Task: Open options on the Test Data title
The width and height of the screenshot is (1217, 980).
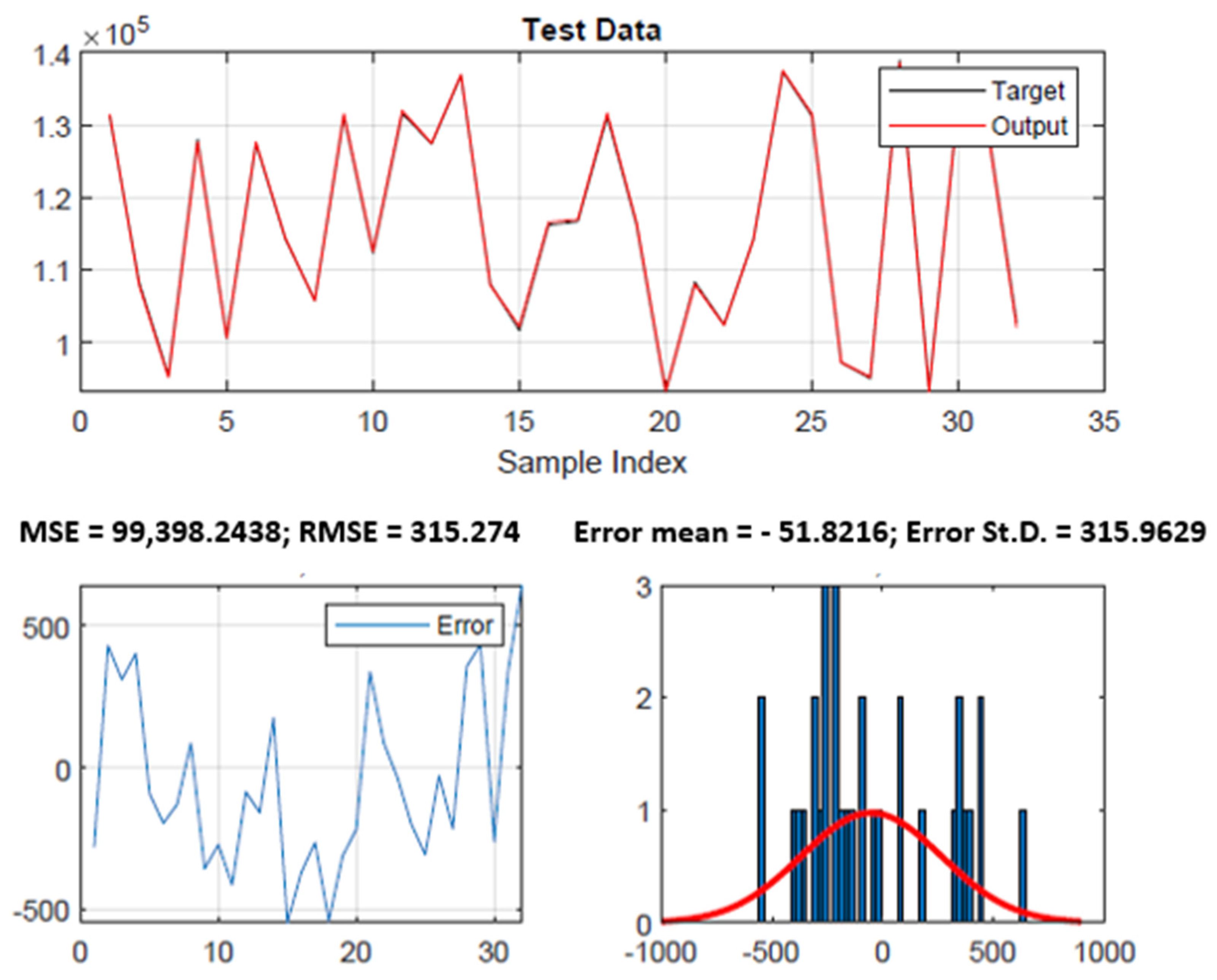Action: pos(591,28)
